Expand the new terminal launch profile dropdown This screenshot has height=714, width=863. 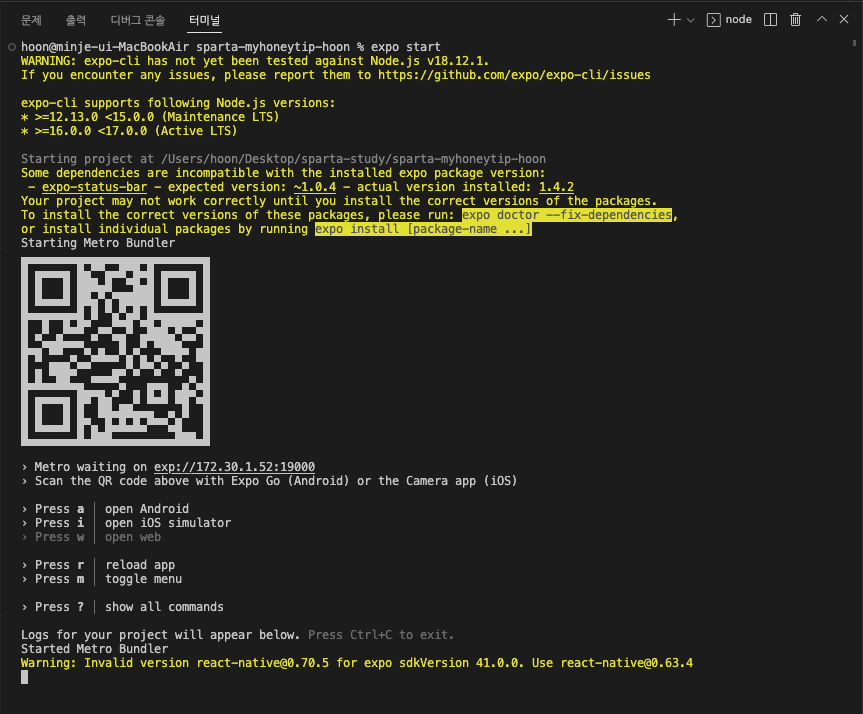pos(691,20)
